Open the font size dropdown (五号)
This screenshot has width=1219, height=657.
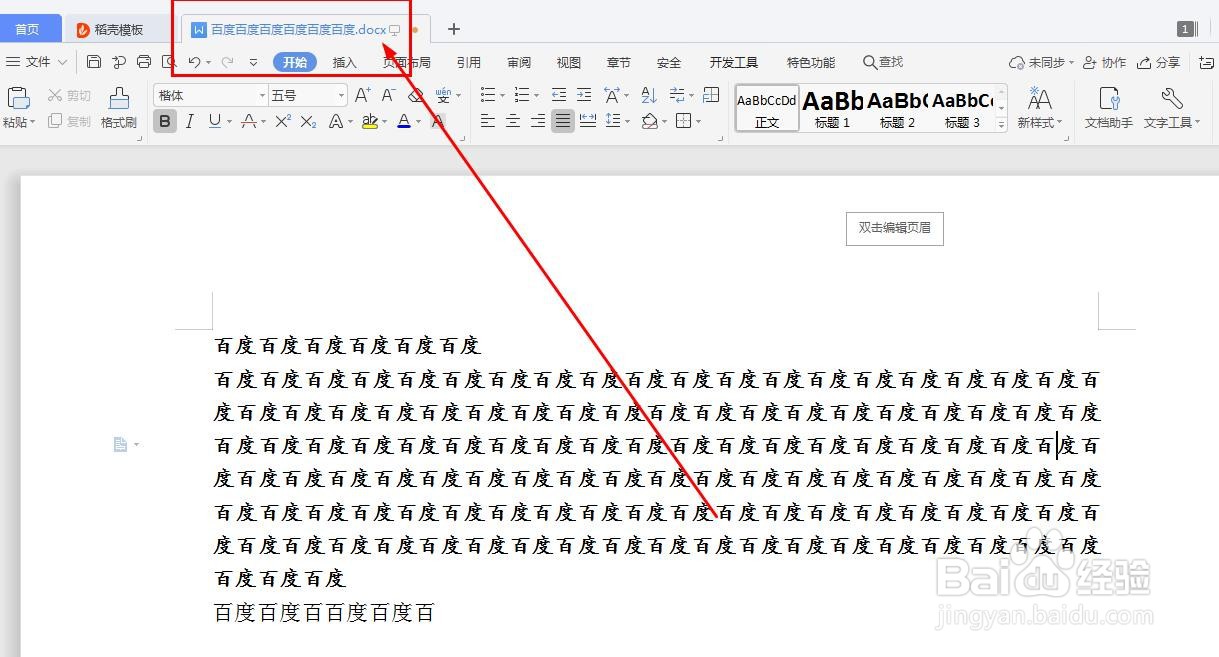tap(341, 96)
